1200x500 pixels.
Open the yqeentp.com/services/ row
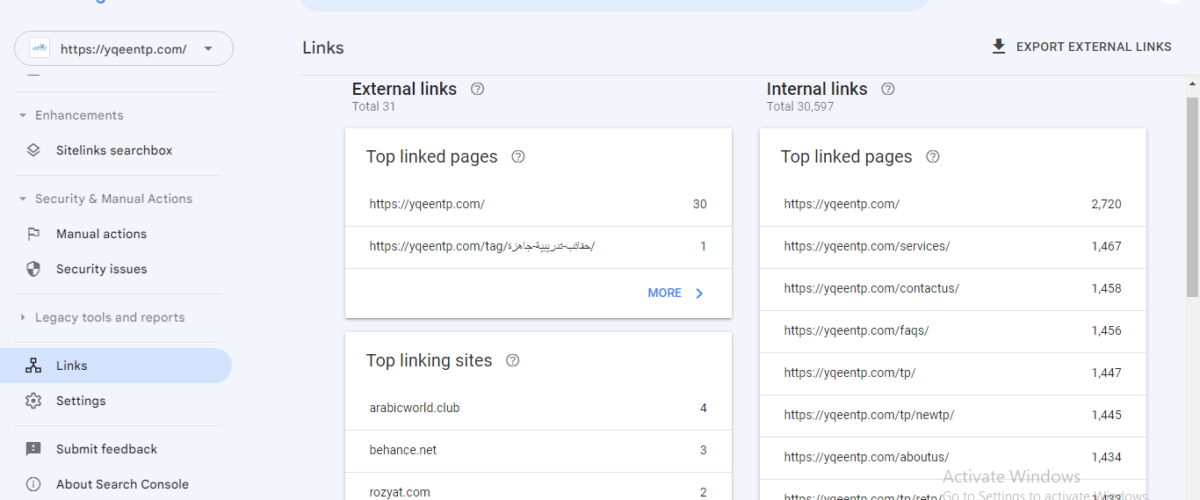(x=953, y=246)
